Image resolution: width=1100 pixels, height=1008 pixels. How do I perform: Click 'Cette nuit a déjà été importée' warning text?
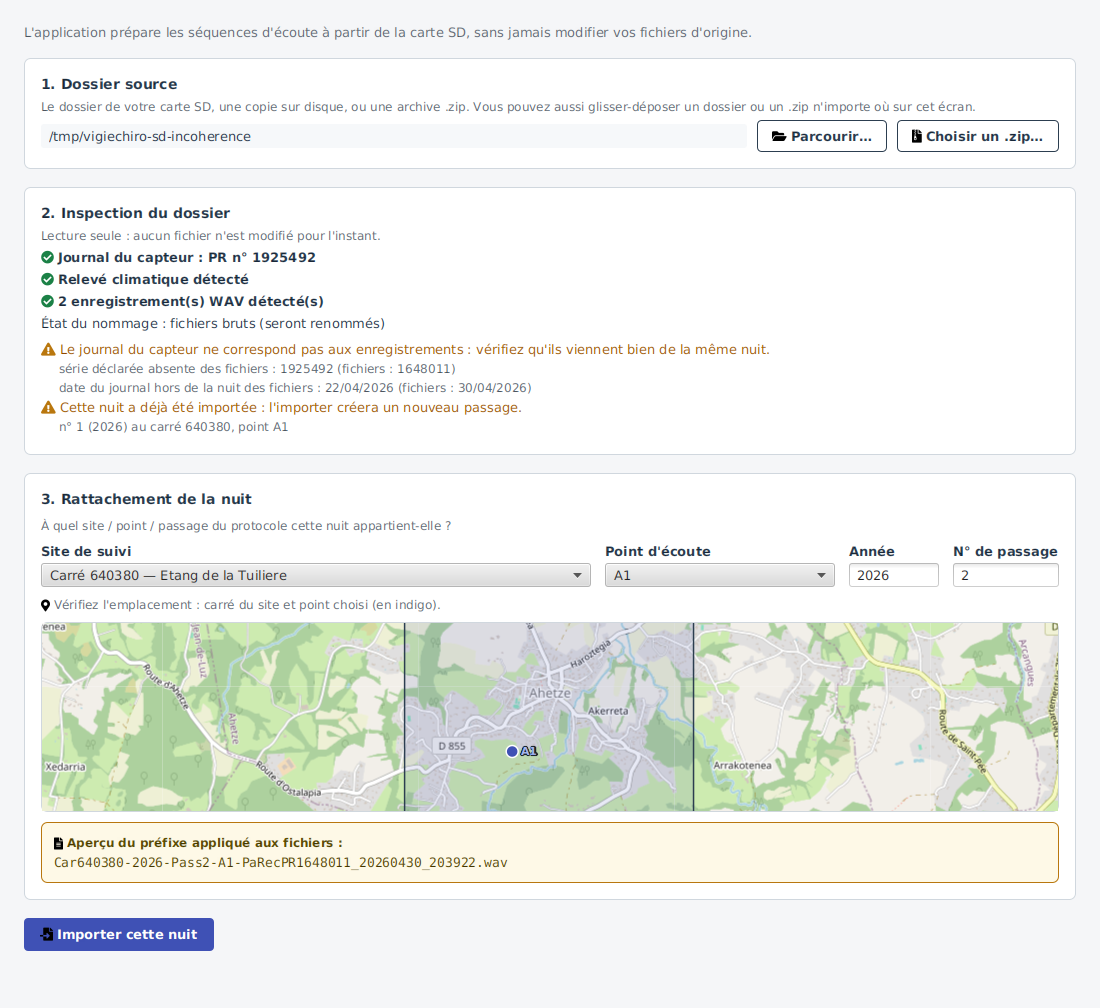[290, 408]
